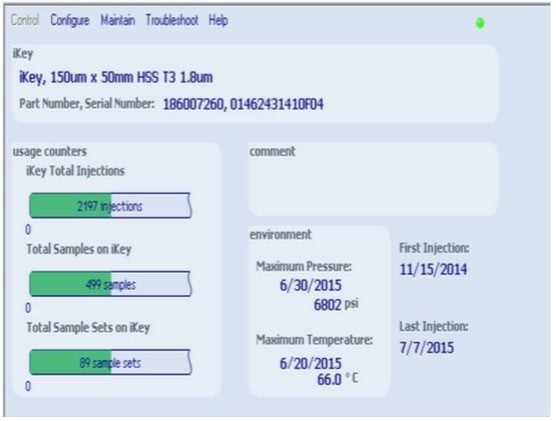Image resolution: width=556 pixels, height=421 pixels.
Task: Click the maximum pressure date 6/30/2015
Action: (x=311, y=286)
